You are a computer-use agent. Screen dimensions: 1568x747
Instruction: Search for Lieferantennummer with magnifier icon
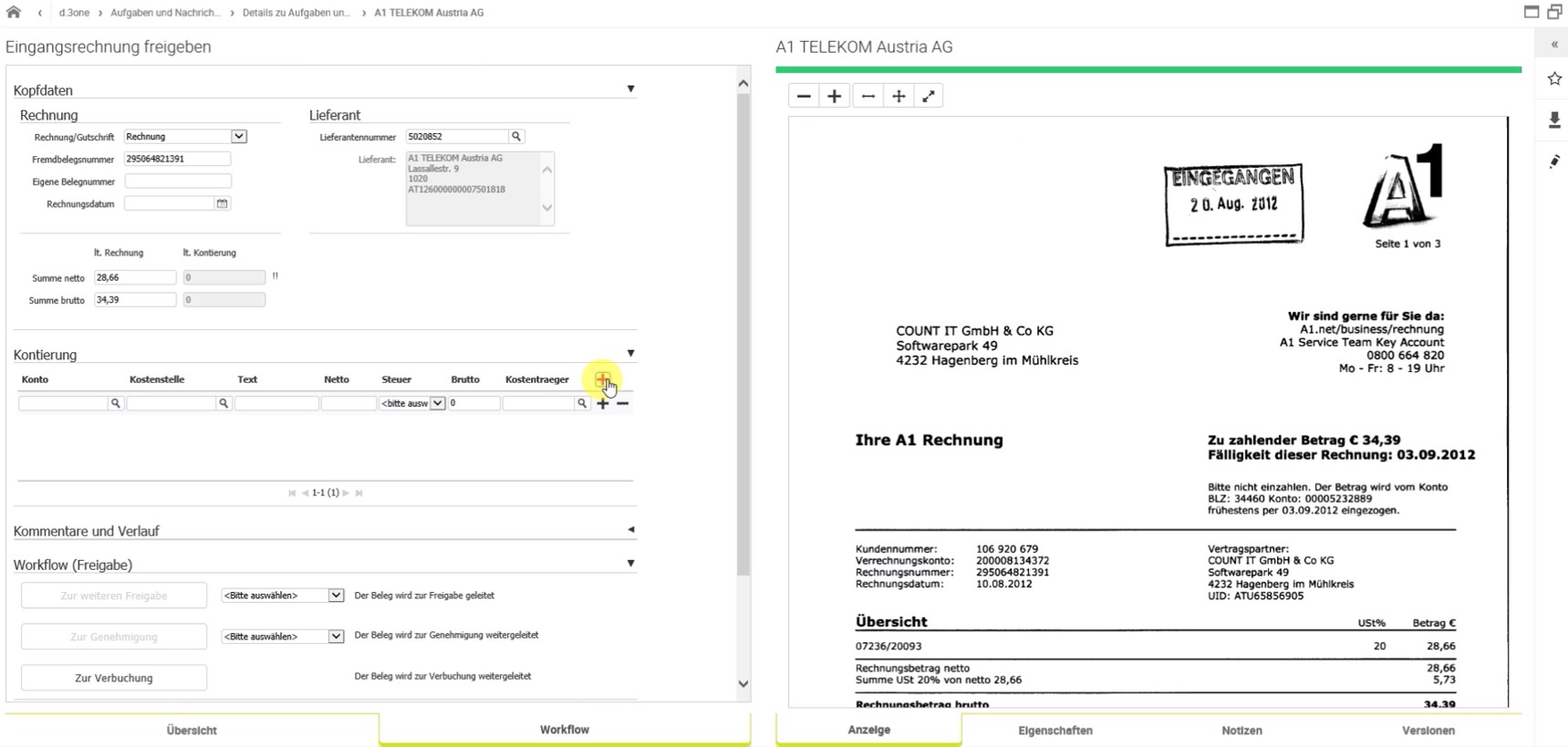516,137
